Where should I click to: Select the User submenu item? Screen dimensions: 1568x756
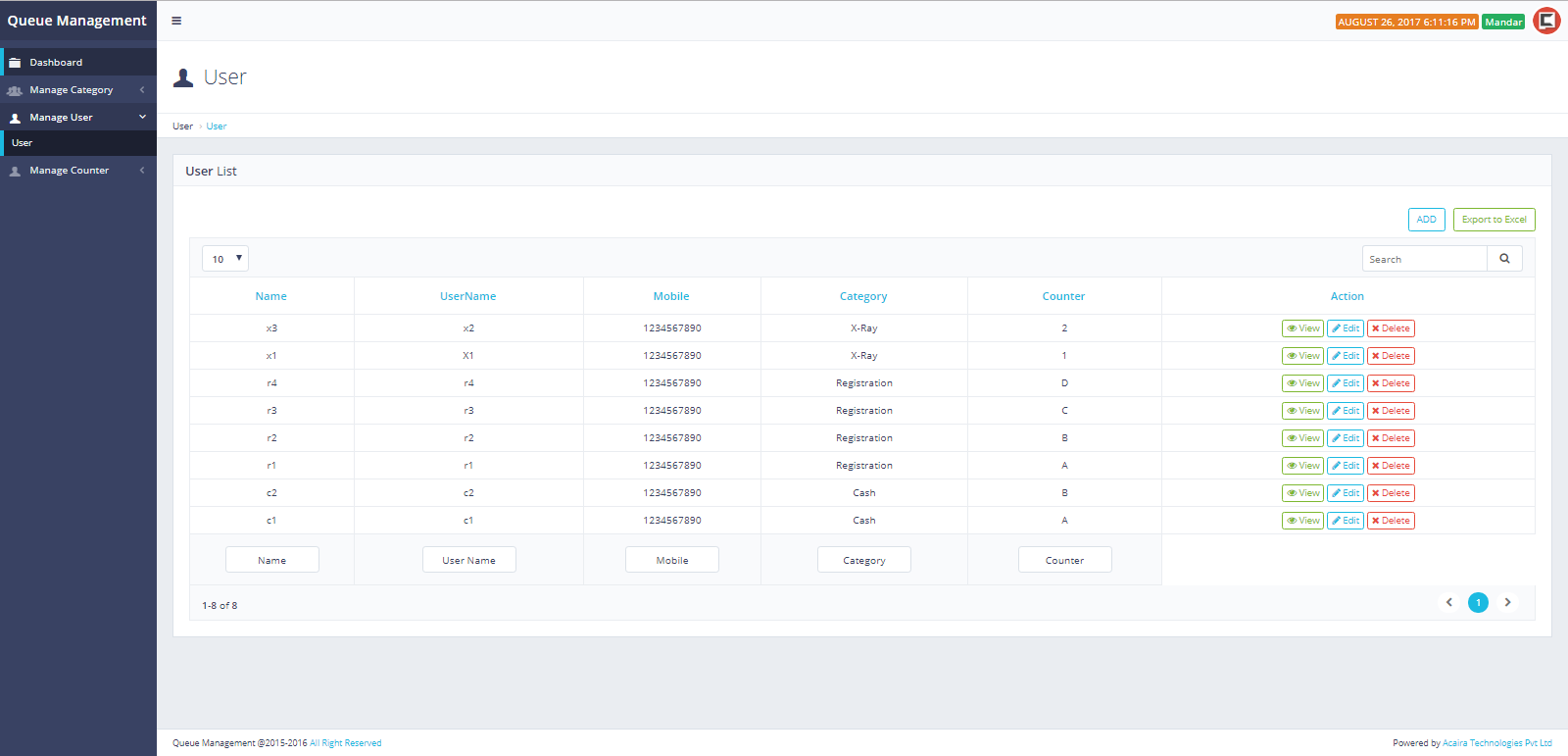point(23,143)
